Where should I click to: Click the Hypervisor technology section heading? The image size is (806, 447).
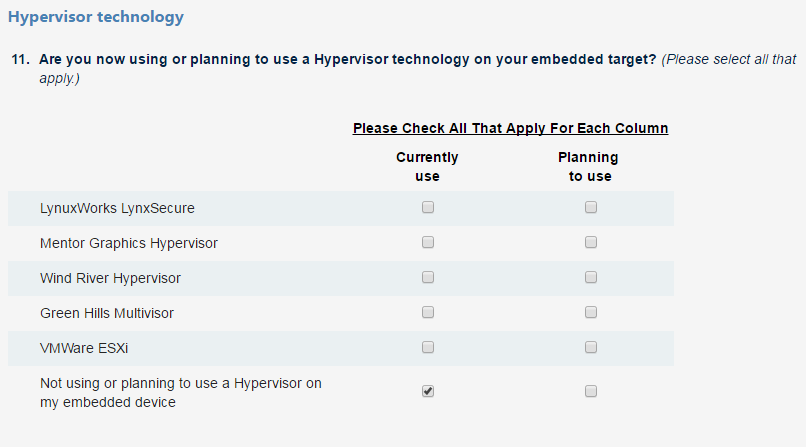96,17
